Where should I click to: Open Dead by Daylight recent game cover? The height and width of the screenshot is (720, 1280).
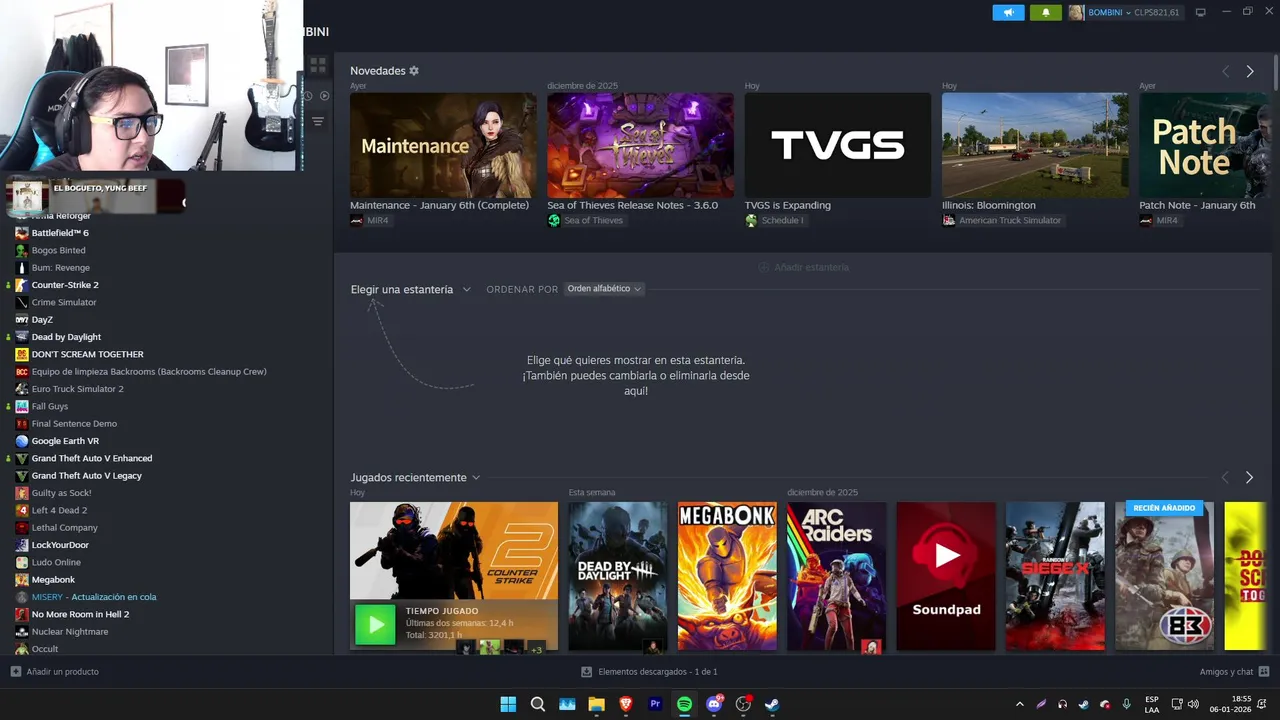(617, 576)
